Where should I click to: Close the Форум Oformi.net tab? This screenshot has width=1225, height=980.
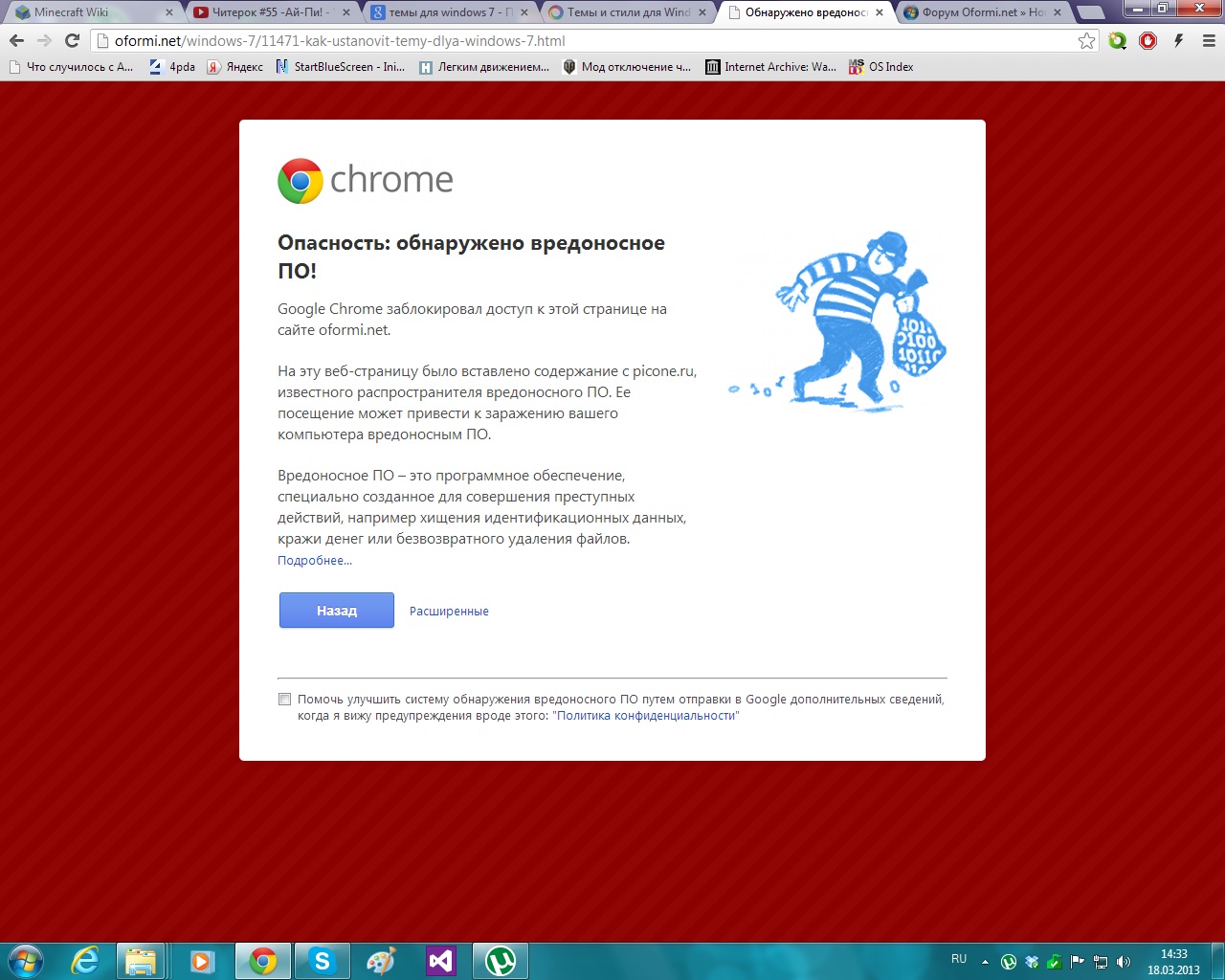pyautogui.click(x=1058, y=12)
